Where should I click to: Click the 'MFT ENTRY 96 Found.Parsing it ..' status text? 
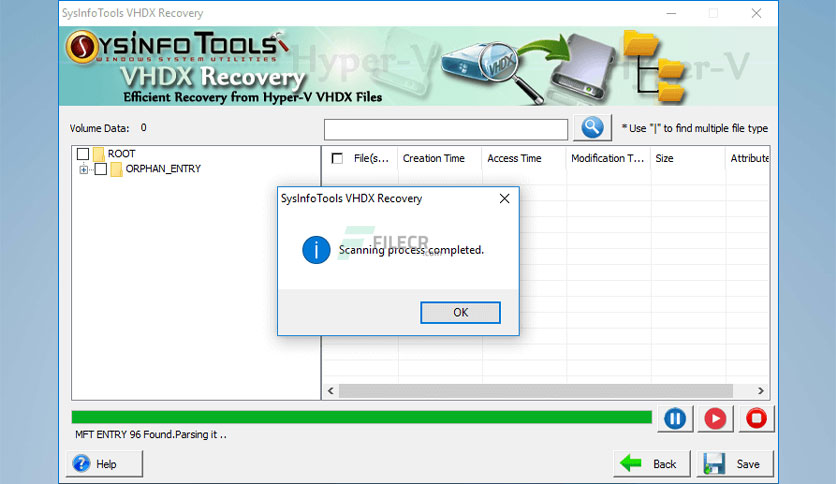point(151,434)
